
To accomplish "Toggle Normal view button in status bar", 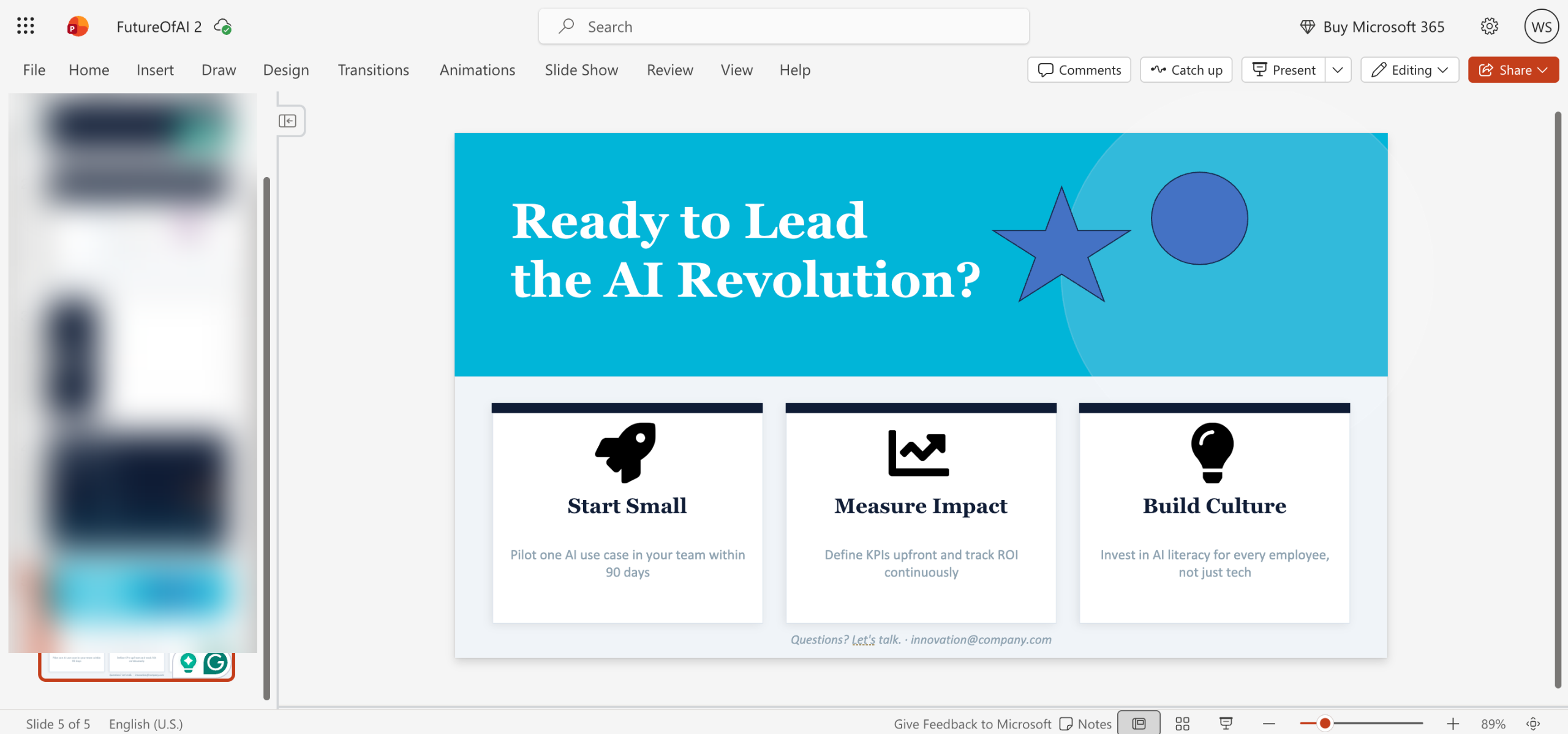I will tap(1139, 724).
